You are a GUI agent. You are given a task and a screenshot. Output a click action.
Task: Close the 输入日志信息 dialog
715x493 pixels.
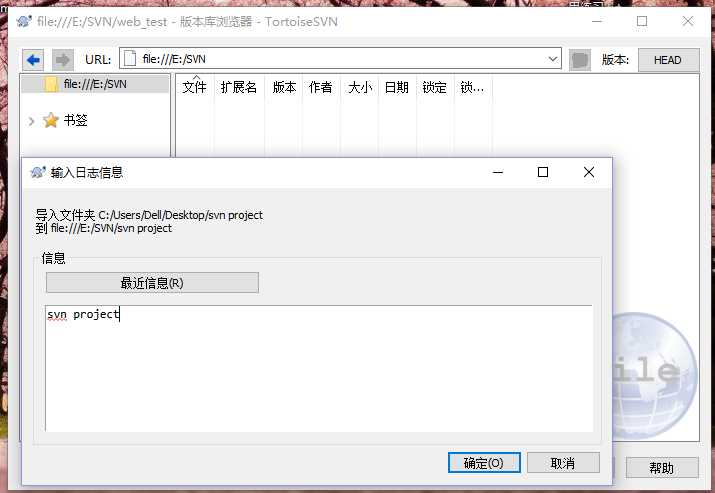coord(589,172)
